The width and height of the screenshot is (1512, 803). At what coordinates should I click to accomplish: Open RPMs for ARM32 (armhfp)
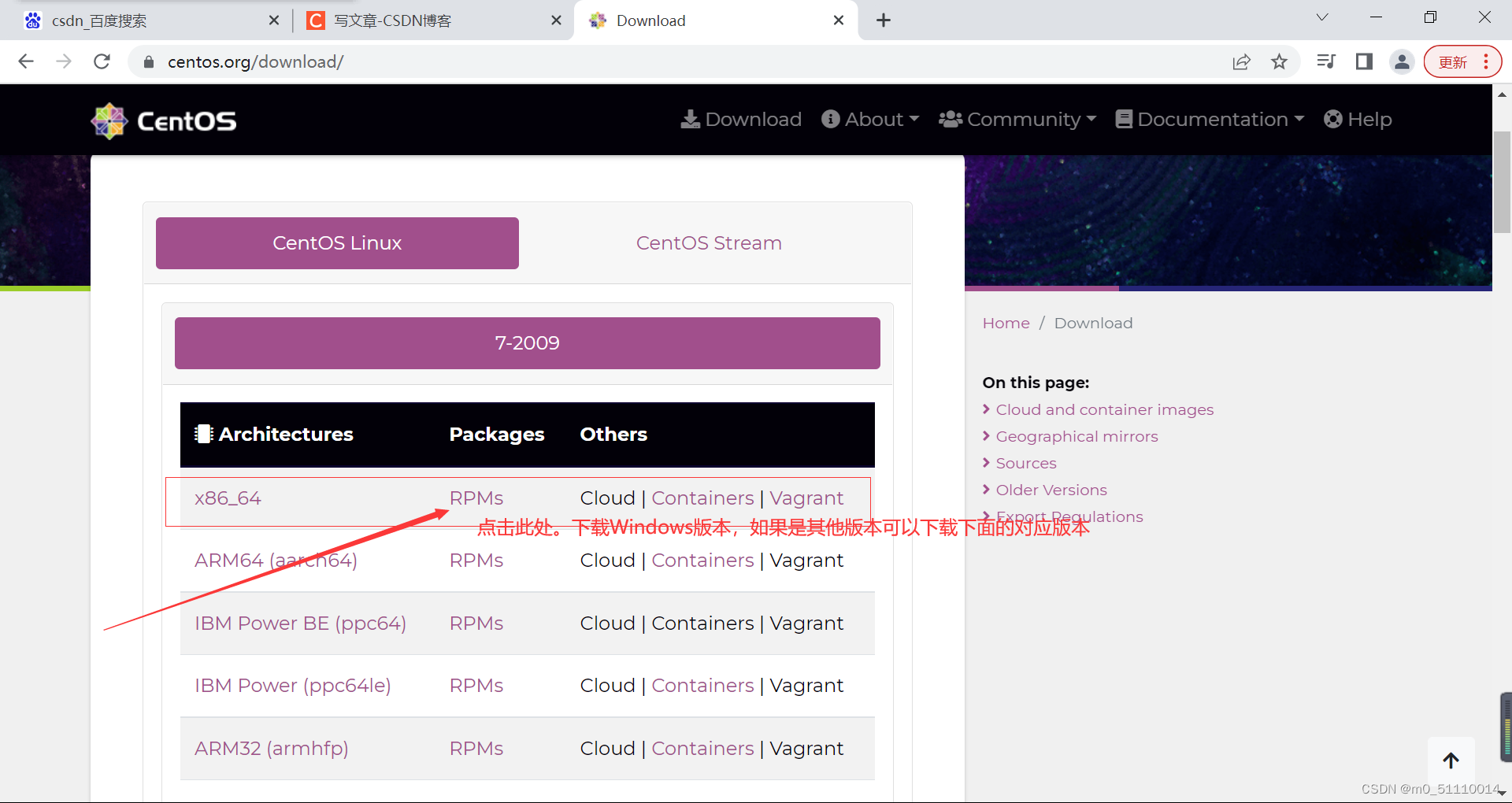coord(476,749)
